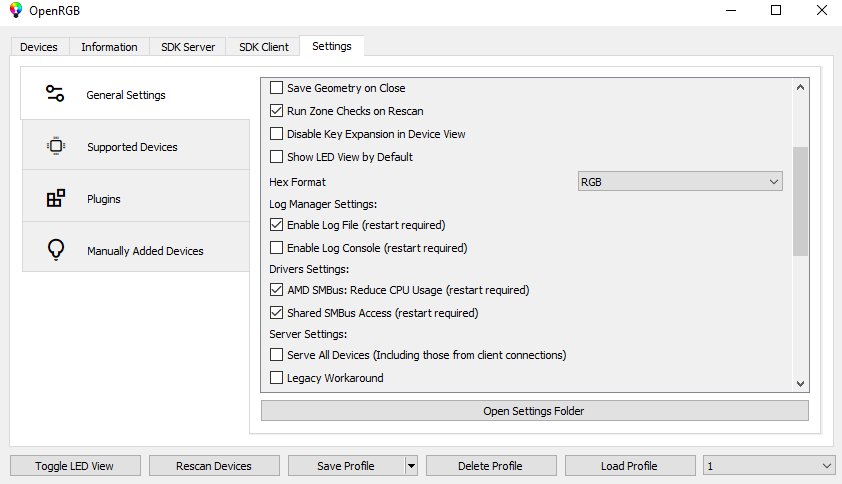The width and height of the screenshot is (842, 484).
Task: Click the scrollbar up arrow
Action: (800, 87)
